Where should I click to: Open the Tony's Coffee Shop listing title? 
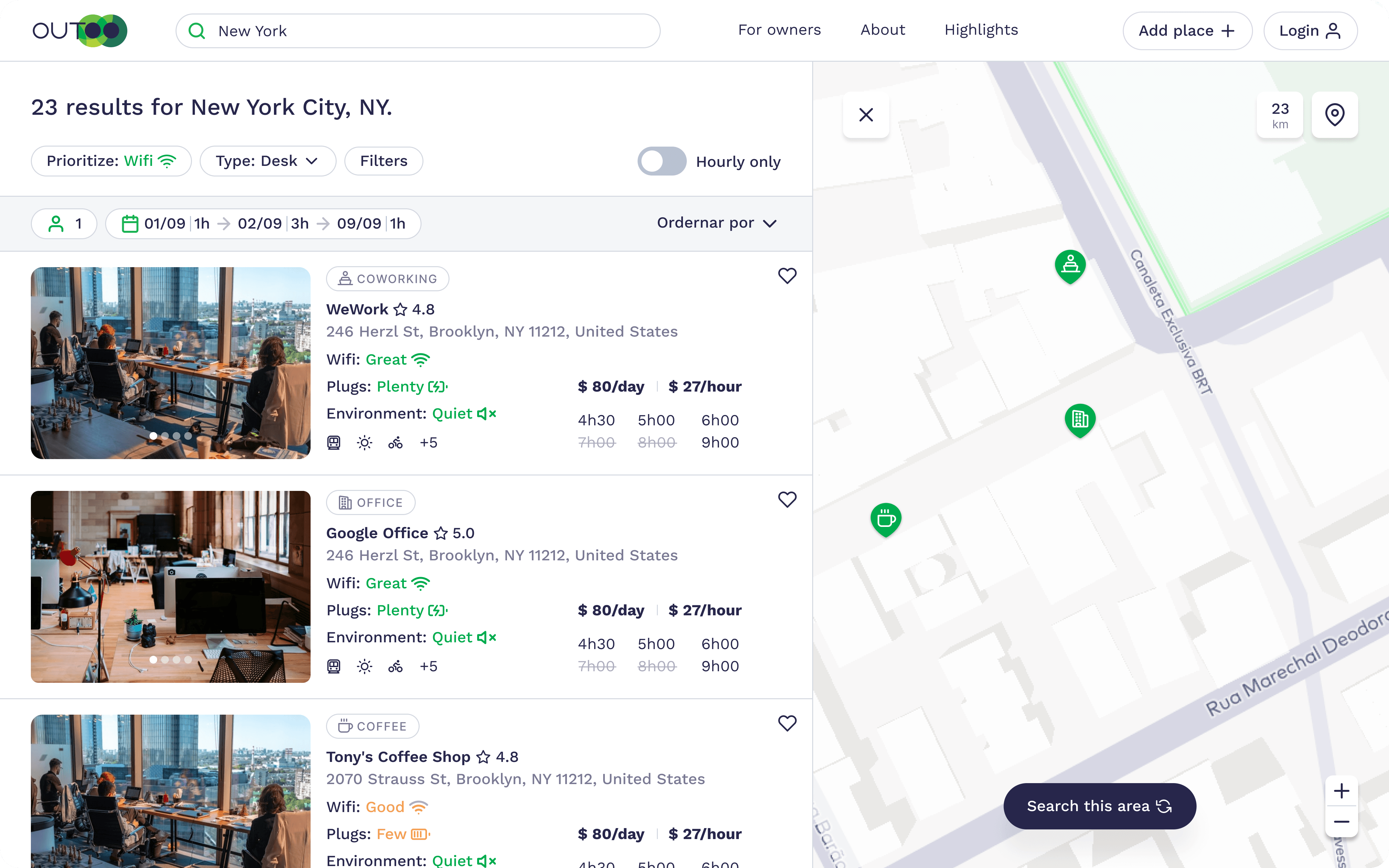click(398, 757)
